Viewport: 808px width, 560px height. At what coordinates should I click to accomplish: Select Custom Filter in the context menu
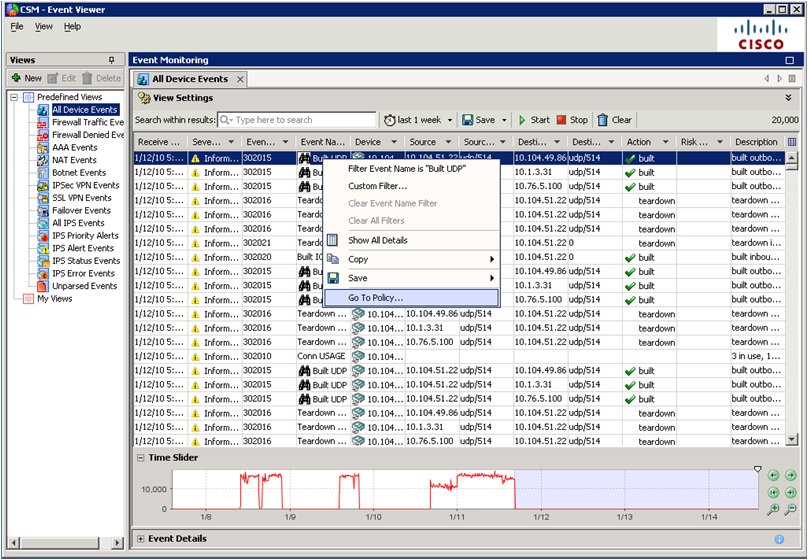click(411, 186)
